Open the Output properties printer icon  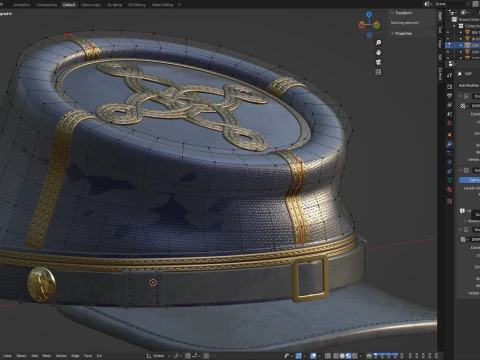click(x=449, y=96)
